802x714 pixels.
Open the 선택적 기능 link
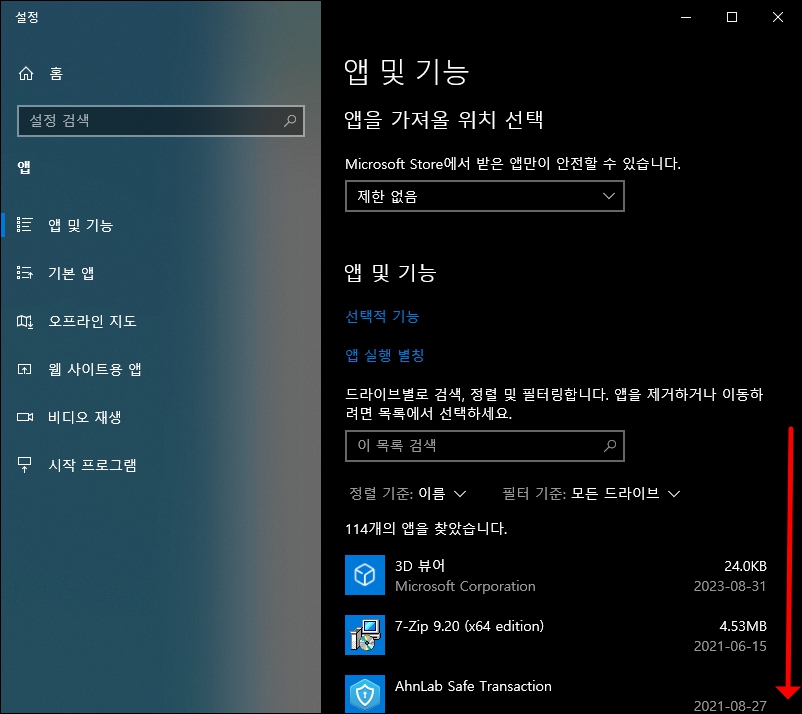(383, 317)
